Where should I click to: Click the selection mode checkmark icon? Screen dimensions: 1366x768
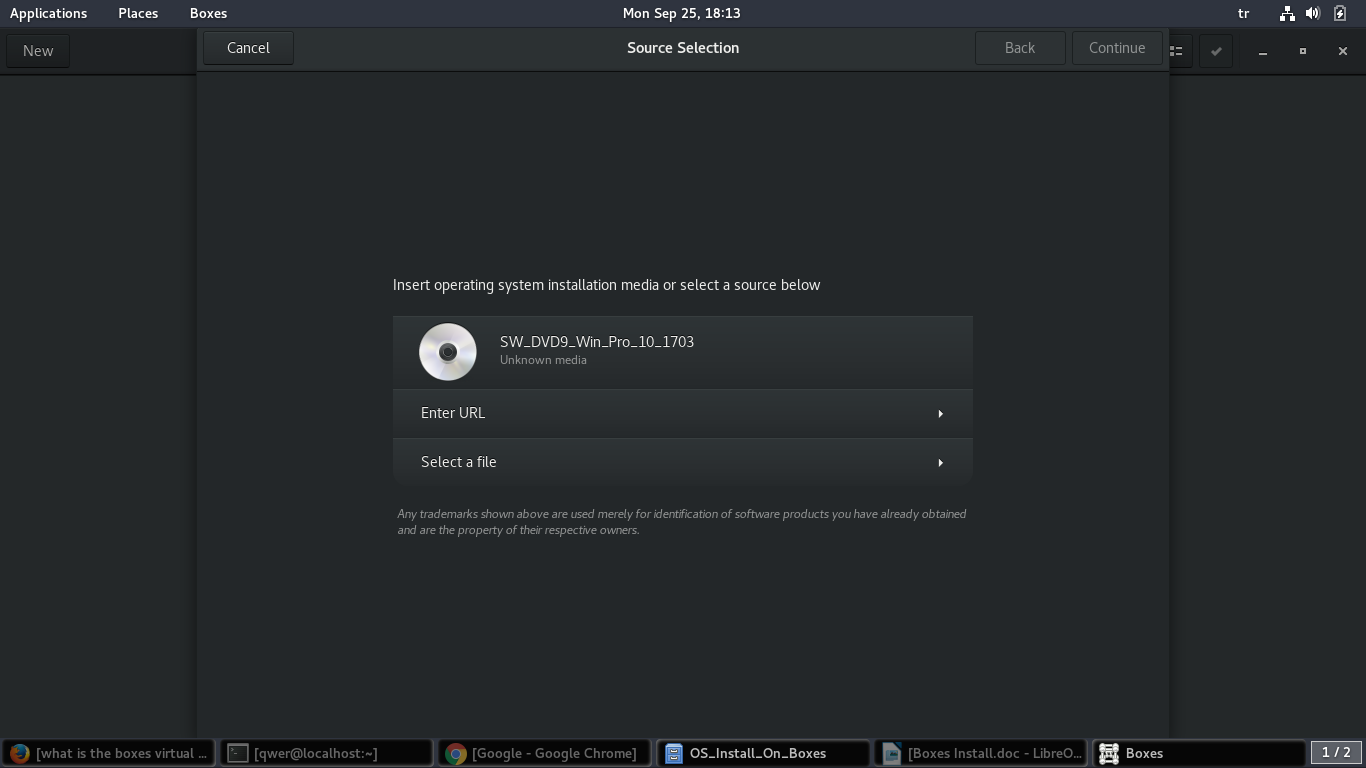1216,51
